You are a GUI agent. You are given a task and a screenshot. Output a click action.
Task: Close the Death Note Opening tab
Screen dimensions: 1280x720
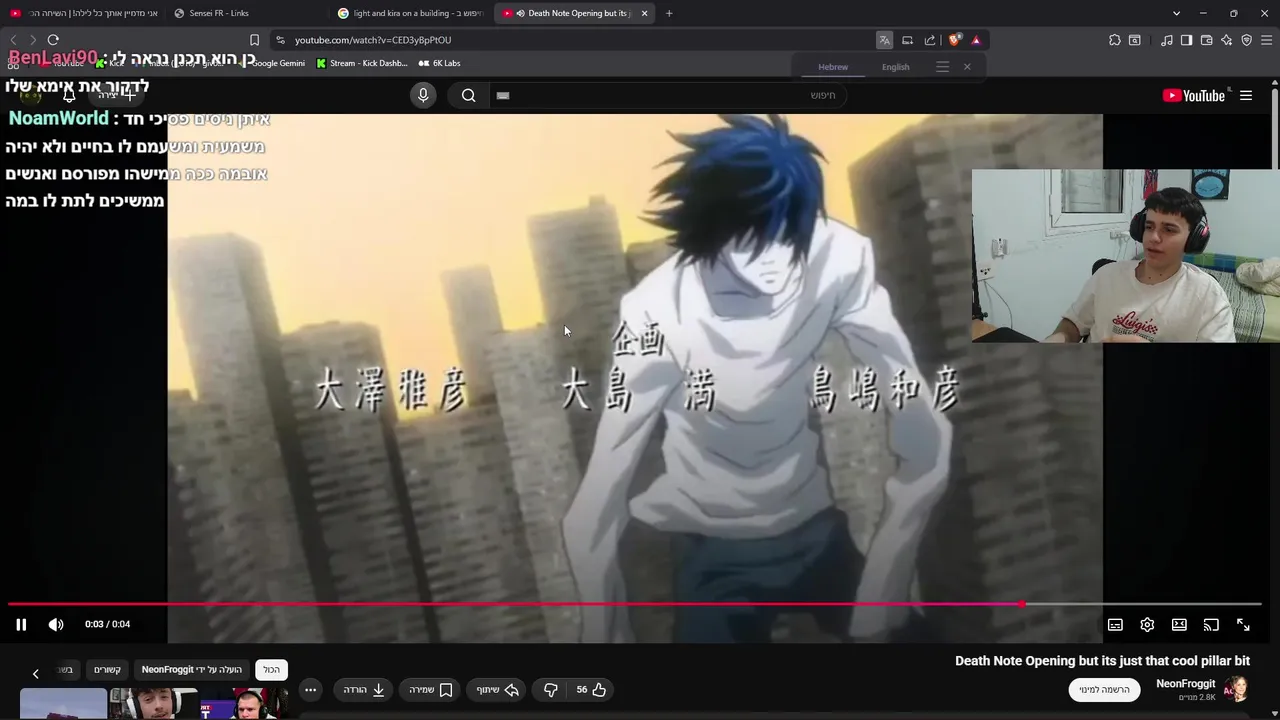pyautogui.click(x=644, y=13)
